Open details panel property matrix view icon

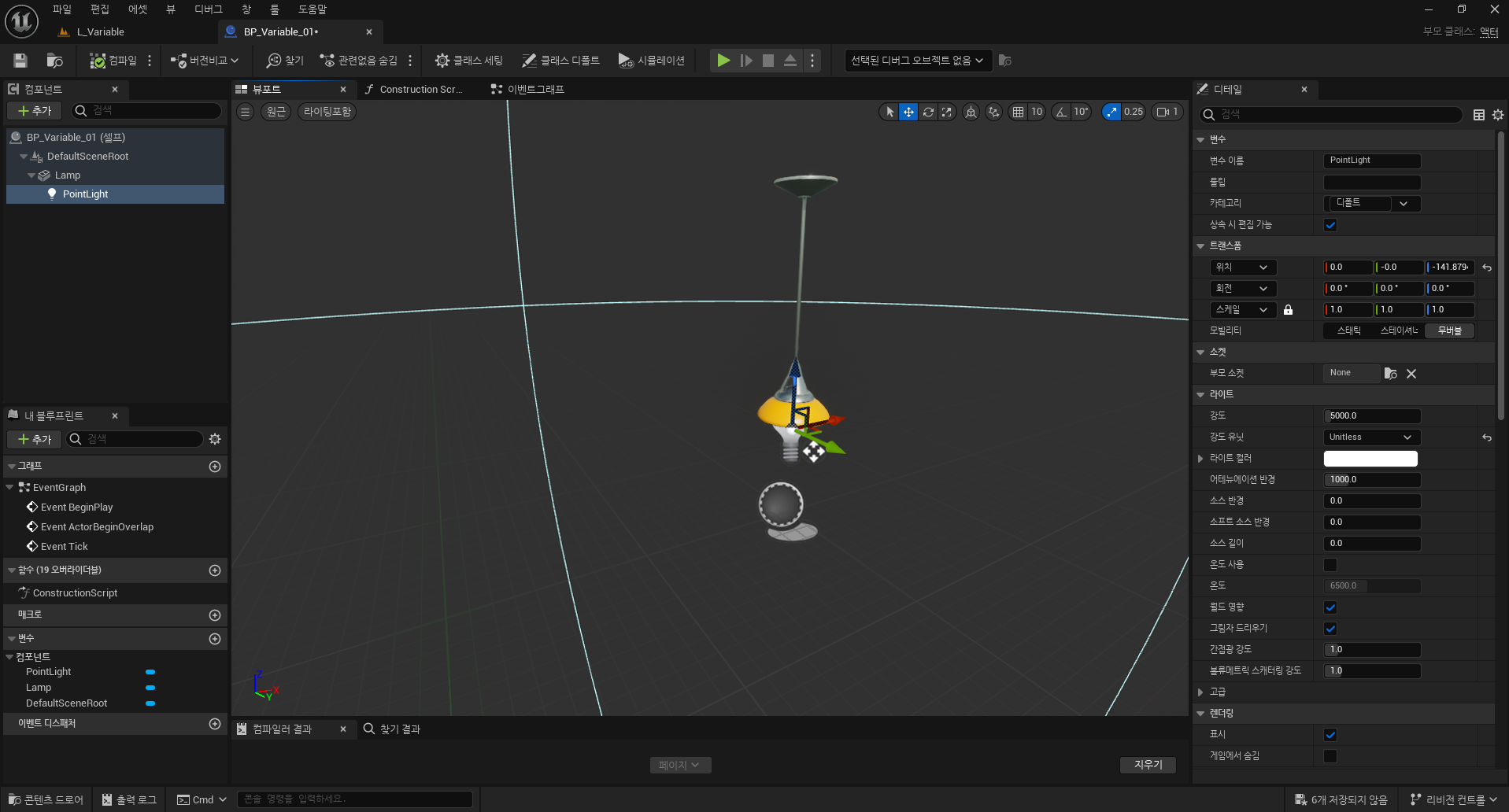point(1479,115)
